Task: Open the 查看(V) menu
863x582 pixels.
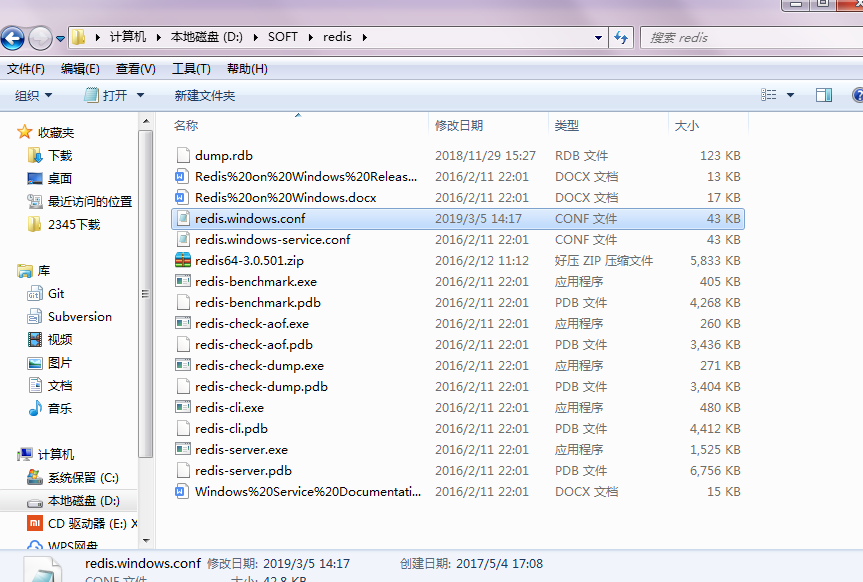Action: point(135,69)
